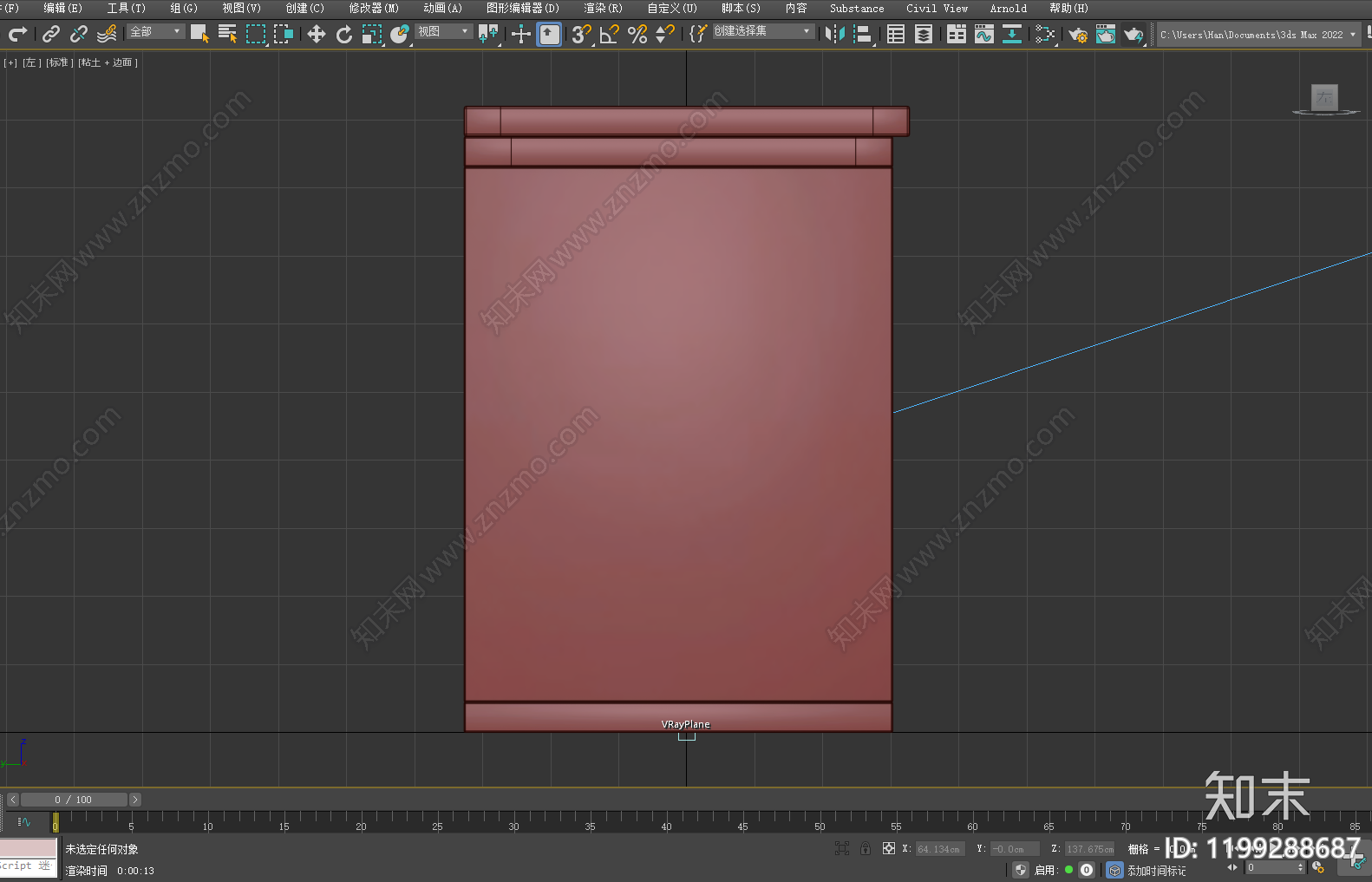
Task: Open the Civil View menu
Action: point(937,8)
